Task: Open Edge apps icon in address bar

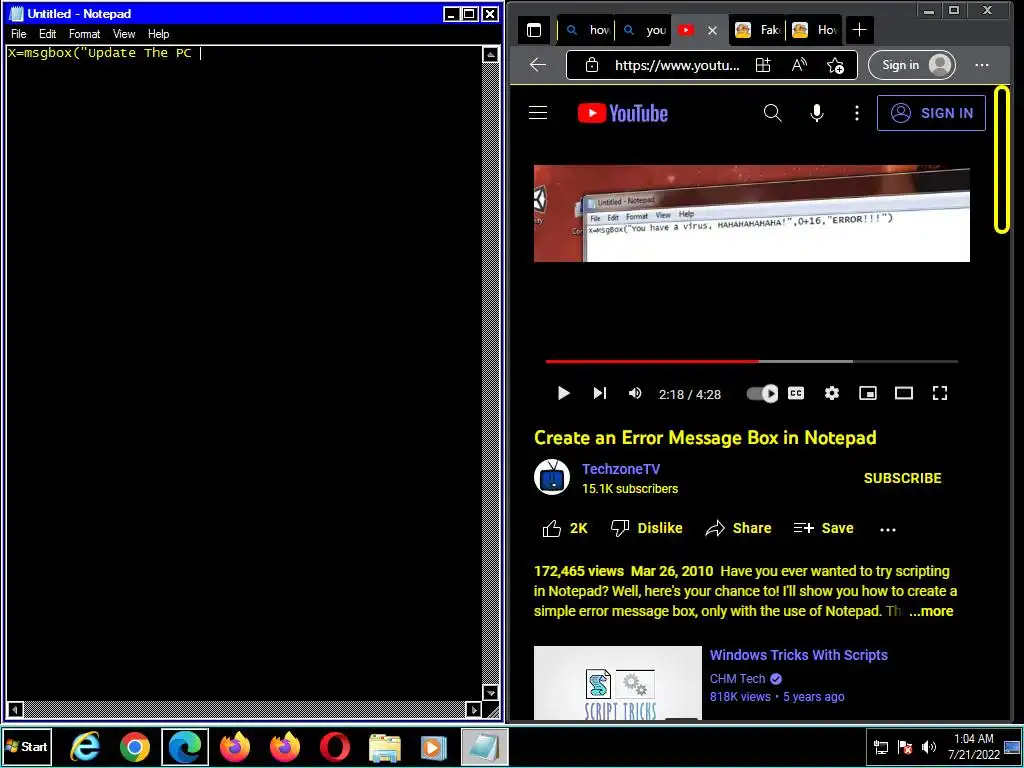Action: 763,65
